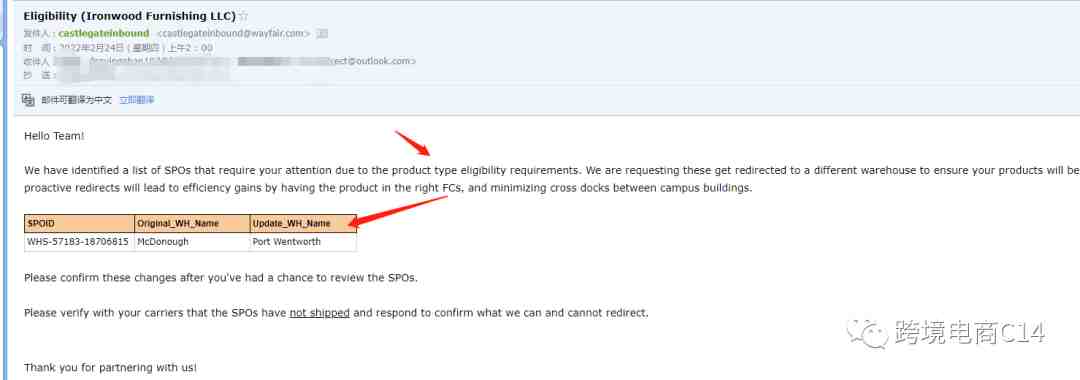
Task: Open the sender name castlegateinbound
Action: pyautogui.click(x=103, y=33)
